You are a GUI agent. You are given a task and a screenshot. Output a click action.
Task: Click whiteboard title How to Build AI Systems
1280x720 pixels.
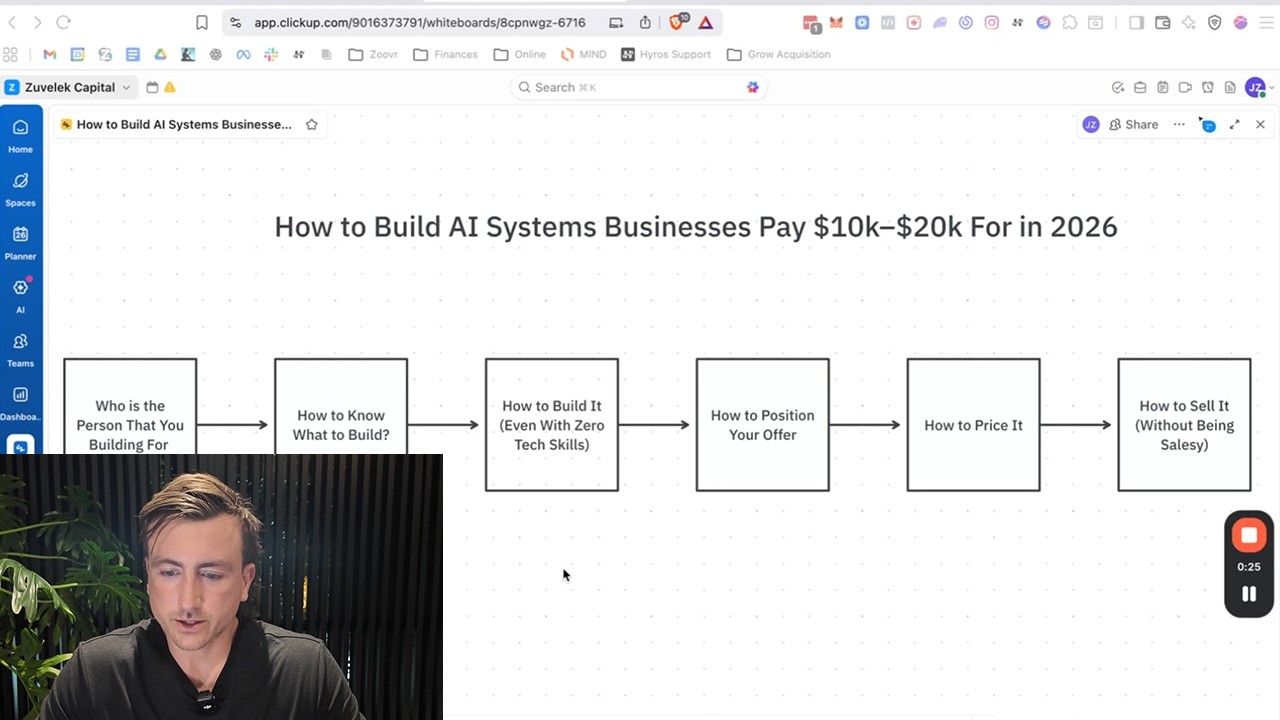click(184, 124)
